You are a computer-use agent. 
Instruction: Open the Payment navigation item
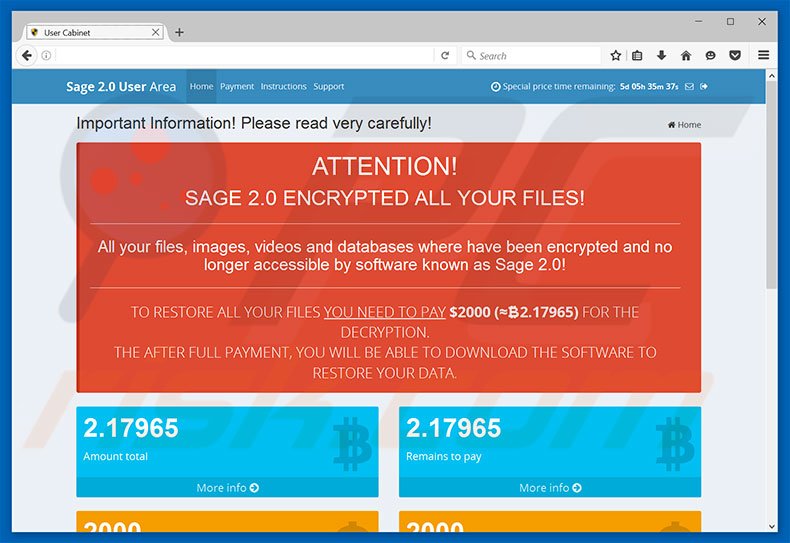pos(237,86)
